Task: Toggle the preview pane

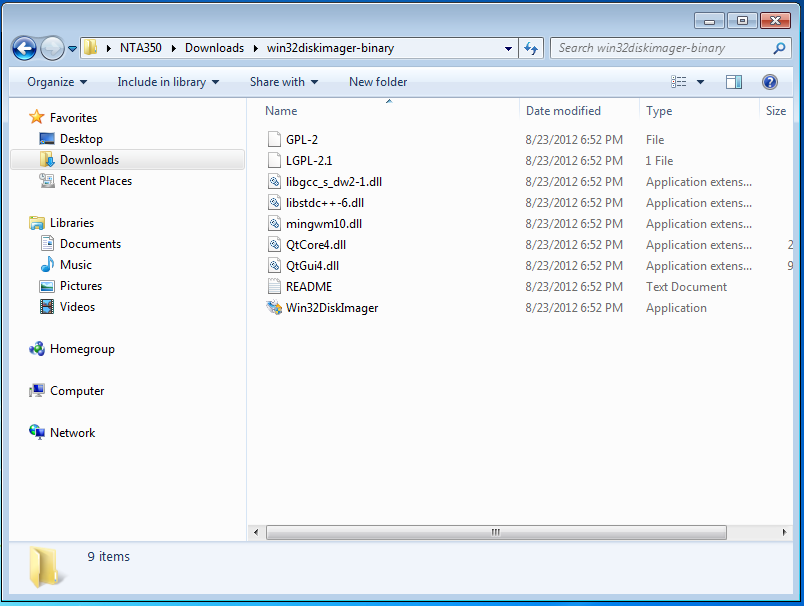Action: click(734, 82)
